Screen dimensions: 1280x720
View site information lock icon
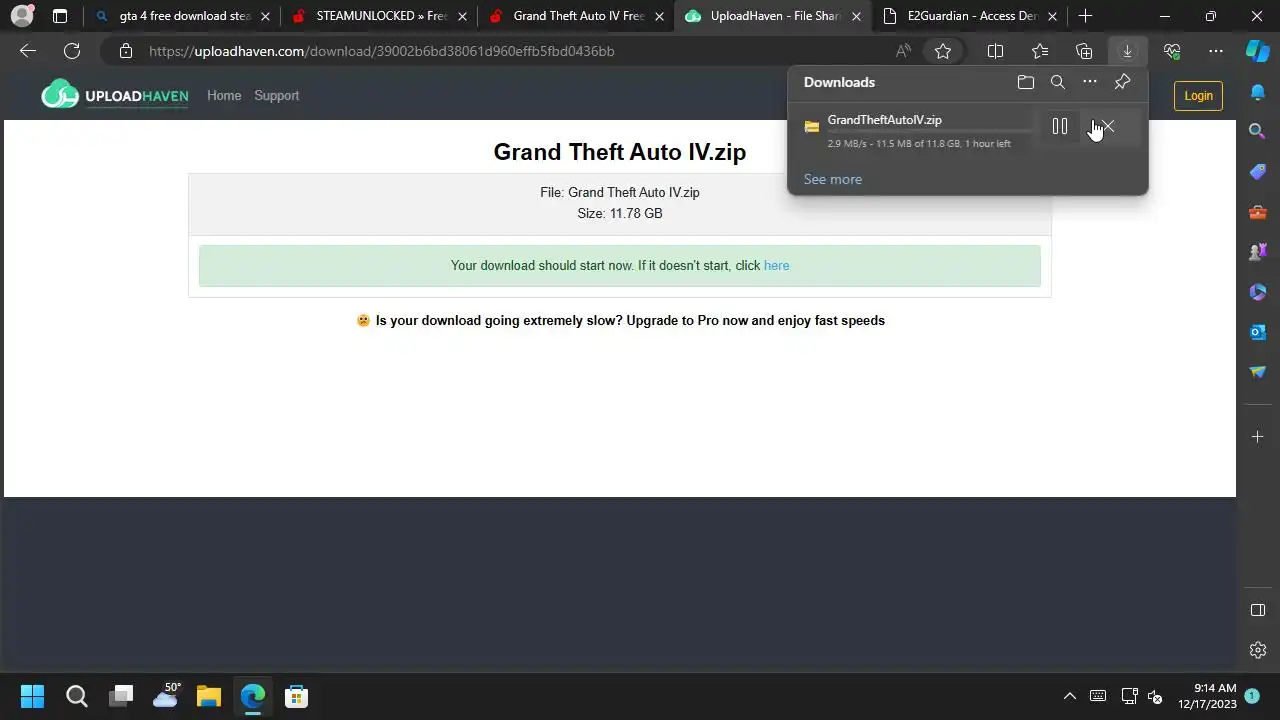(125, 51)
